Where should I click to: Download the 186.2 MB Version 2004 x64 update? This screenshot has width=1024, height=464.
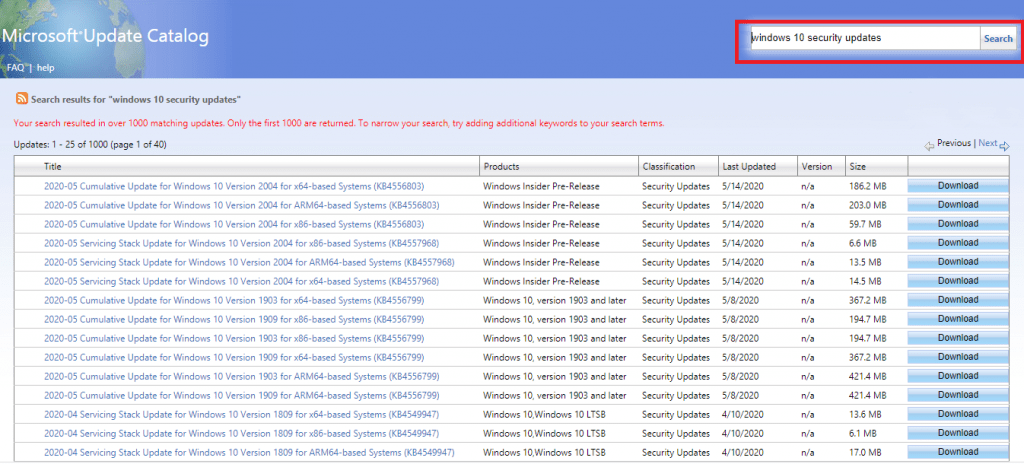(x=958, y=186)
